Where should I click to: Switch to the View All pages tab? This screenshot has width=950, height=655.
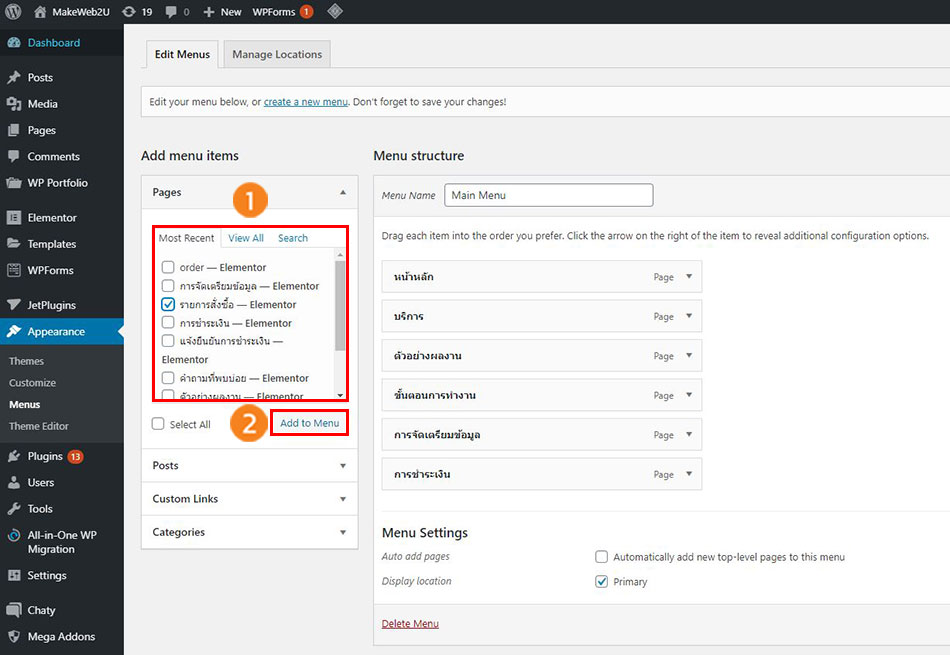[246, 238]
